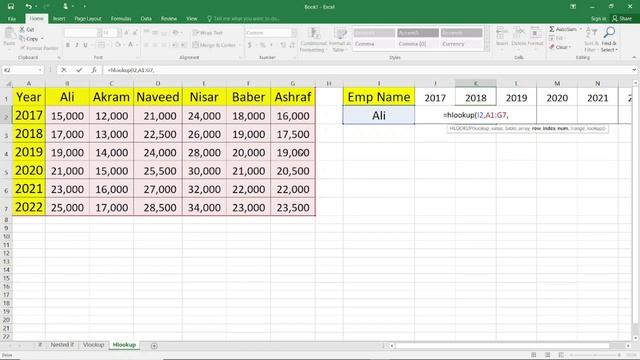Apply the Comma [0] cell style
640x360 pixels.
pyautogui.click(x=418, y=44)
